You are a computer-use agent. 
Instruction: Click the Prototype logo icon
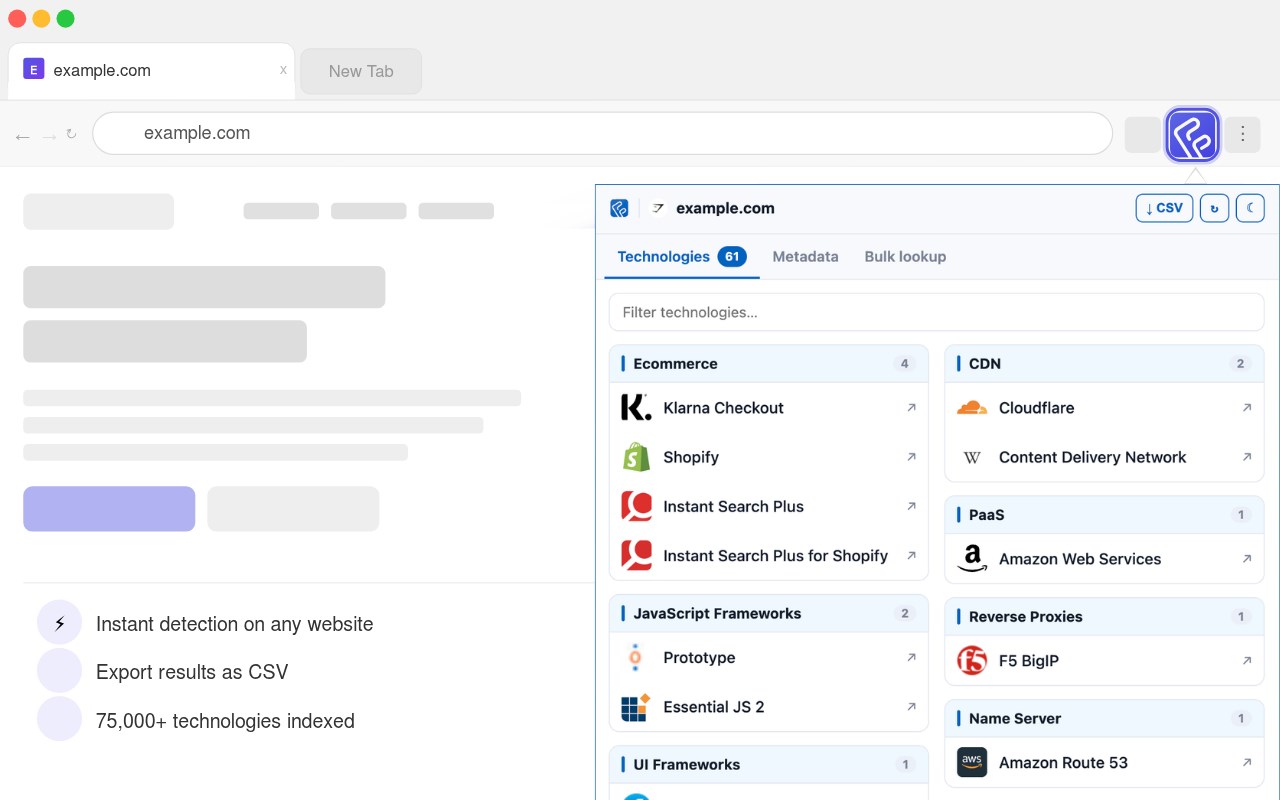tap(636, 658)
